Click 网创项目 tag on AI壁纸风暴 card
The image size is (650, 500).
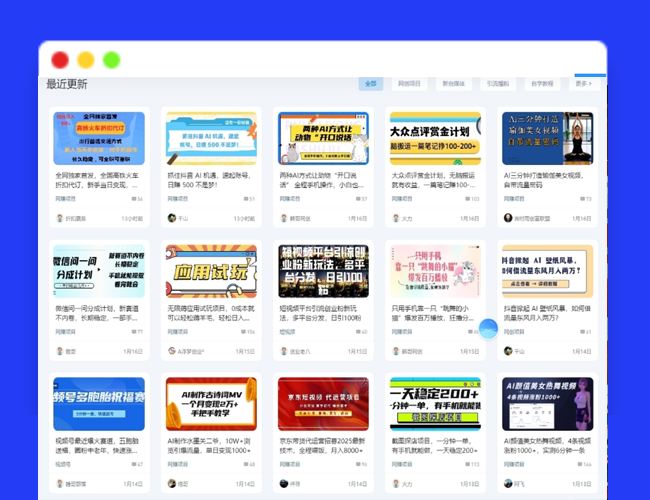click(514, 332)
